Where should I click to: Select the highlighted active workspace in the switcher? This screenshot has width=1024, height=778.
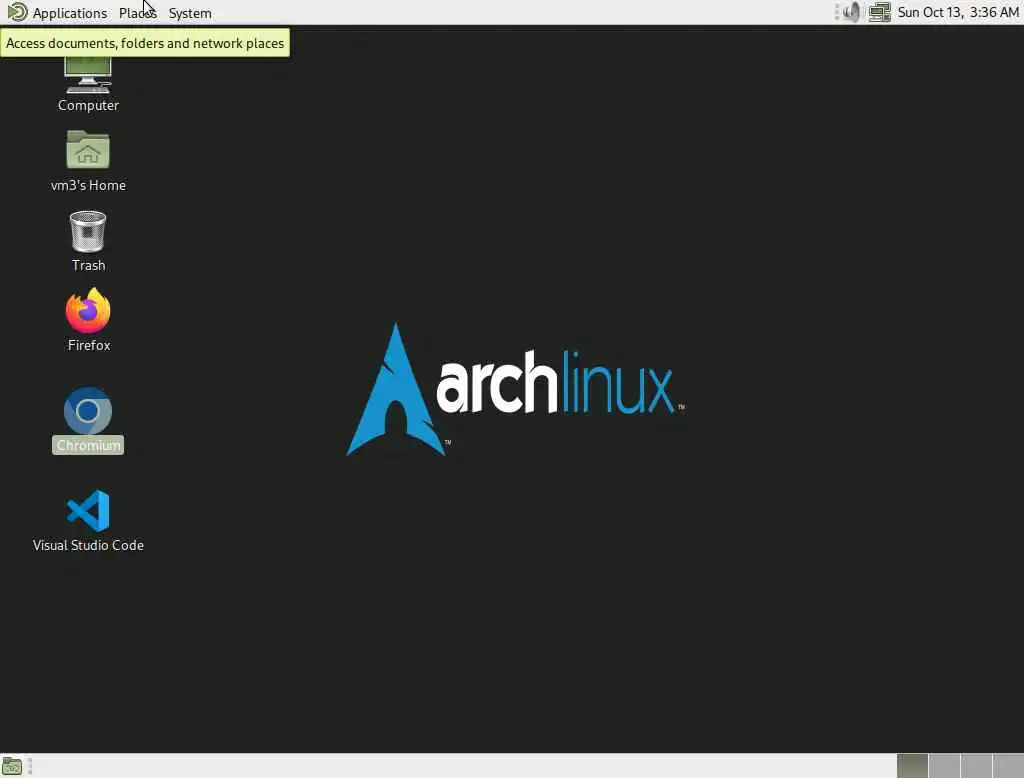tap(912, 766)
